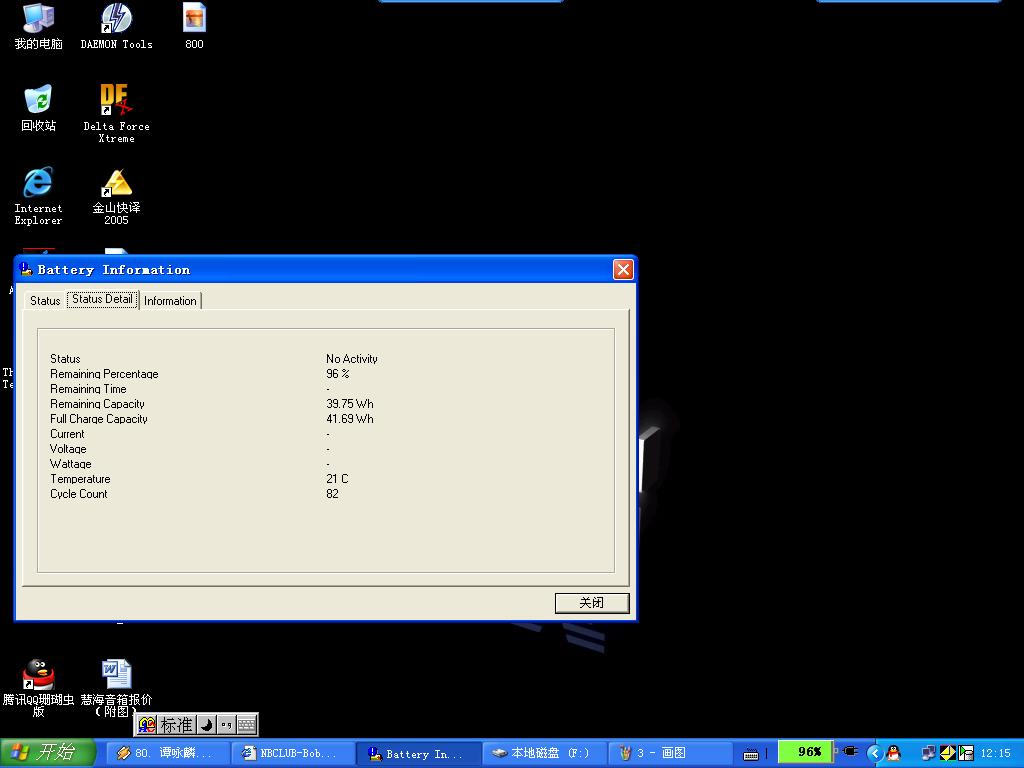The image size is (1024, 768).
Task: Open 我的电脑 on the desktop
Action: coord(38,19)
